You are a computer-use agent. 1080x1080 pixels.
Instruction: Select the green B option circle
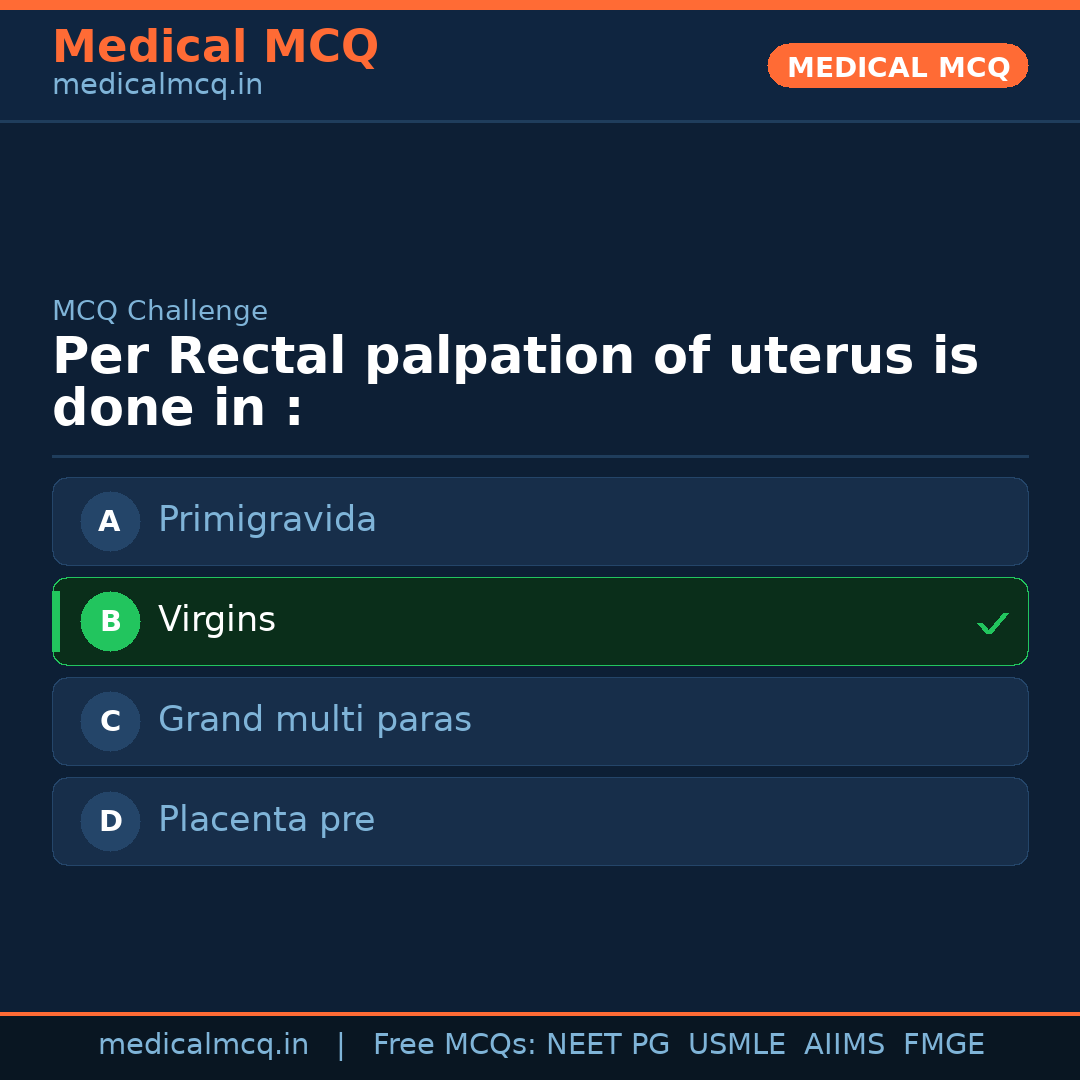(110, 621)
